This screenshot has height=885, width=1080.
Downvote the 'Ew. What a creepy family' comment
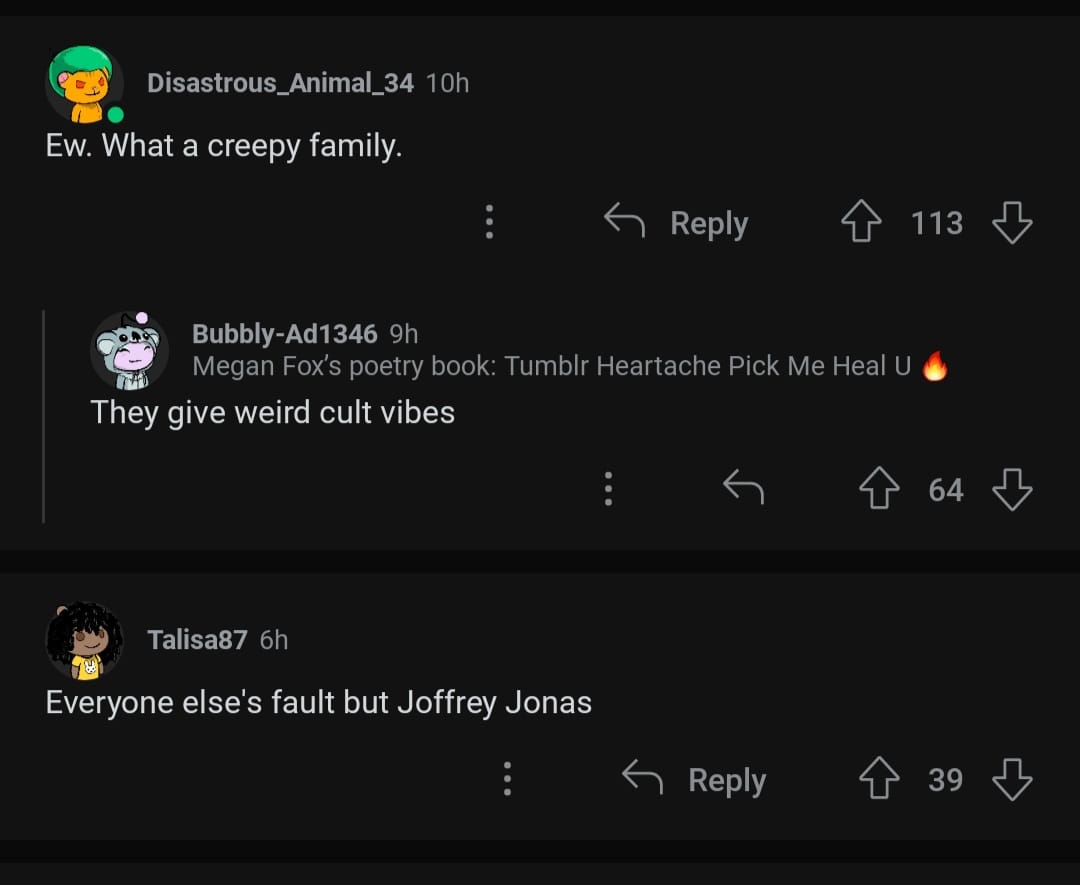(1011, 222)
